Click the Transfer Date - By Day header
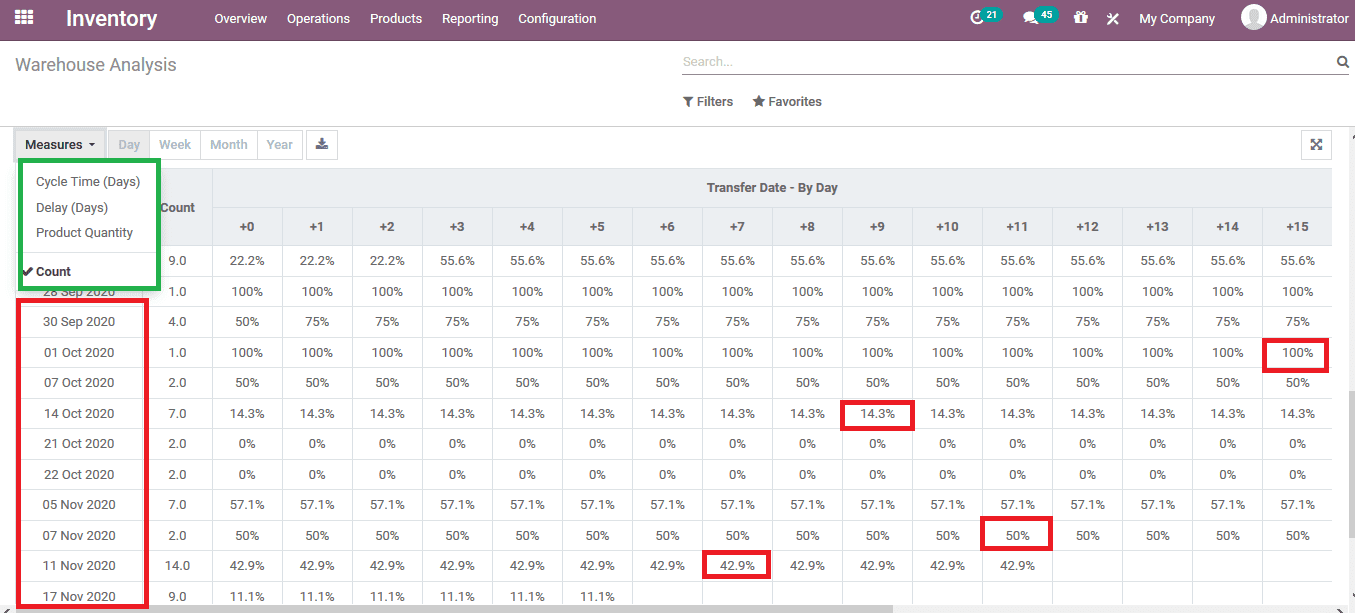 tap(772, 188)
